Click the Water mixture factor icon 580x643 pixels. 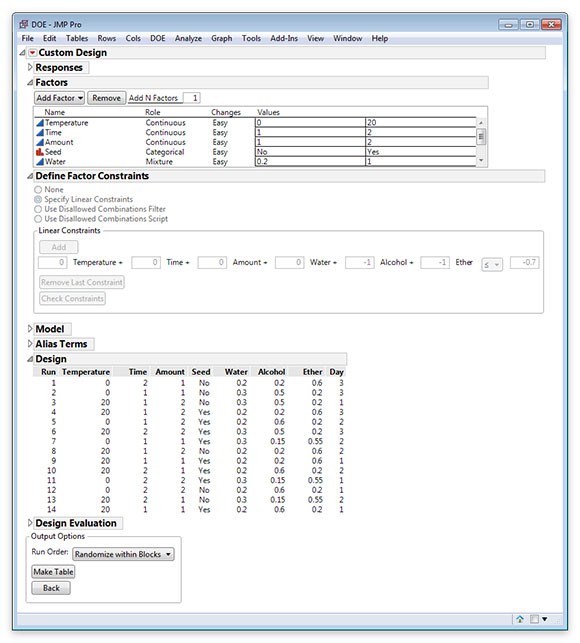[40, 162]
